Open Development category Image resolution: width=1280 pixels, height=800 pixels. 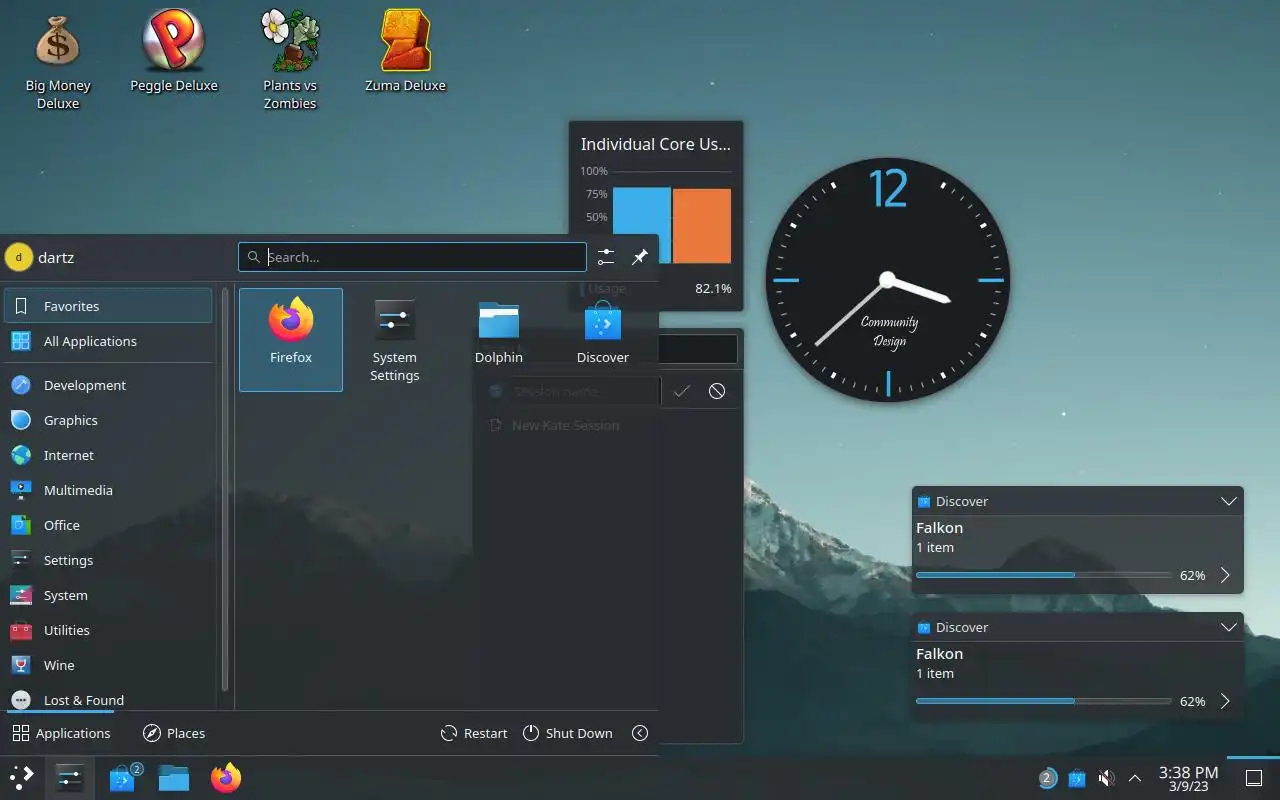click(x=108, y=385)
